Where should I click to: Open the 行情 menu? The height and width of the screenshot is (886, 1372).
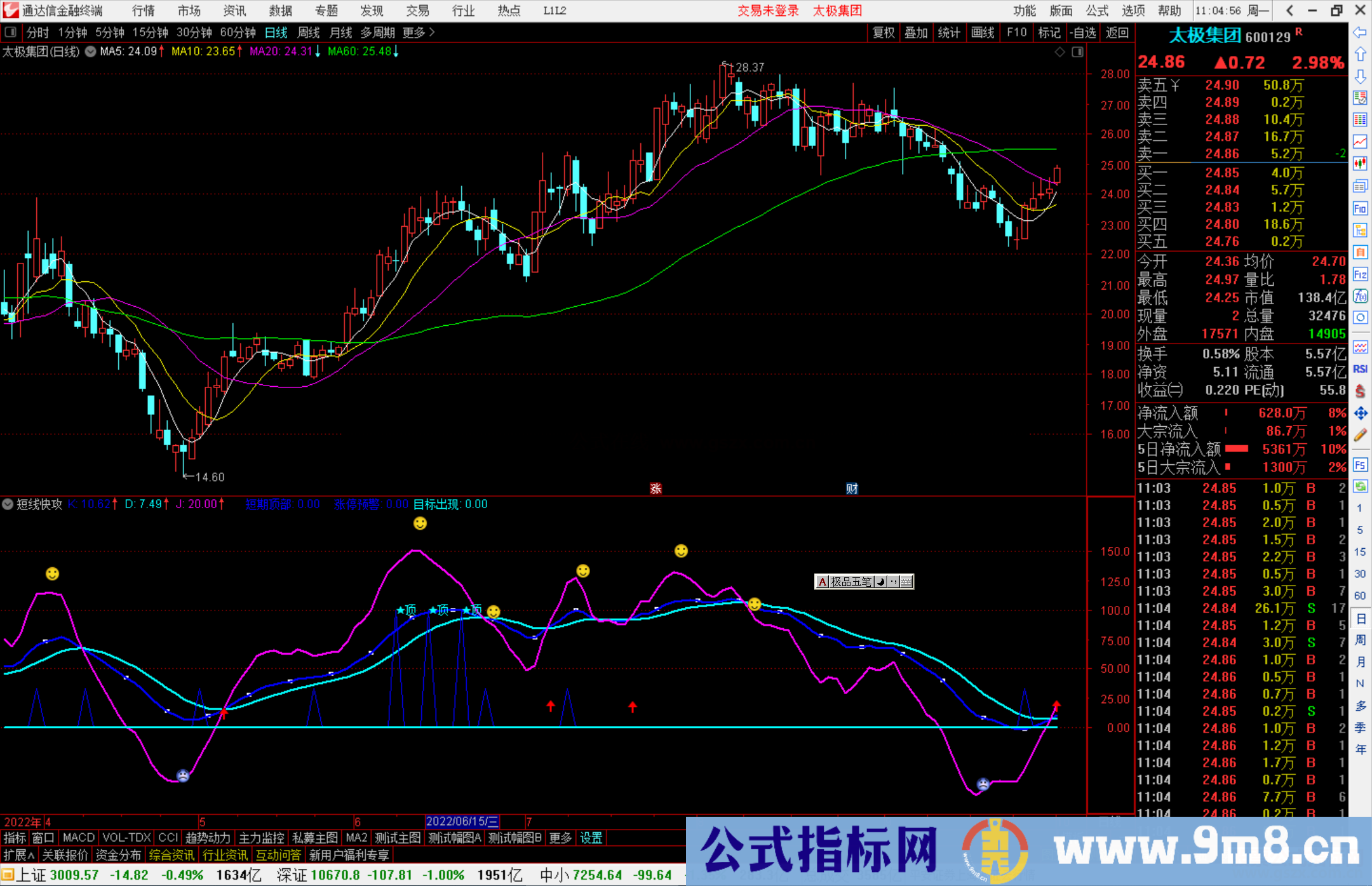143,10
